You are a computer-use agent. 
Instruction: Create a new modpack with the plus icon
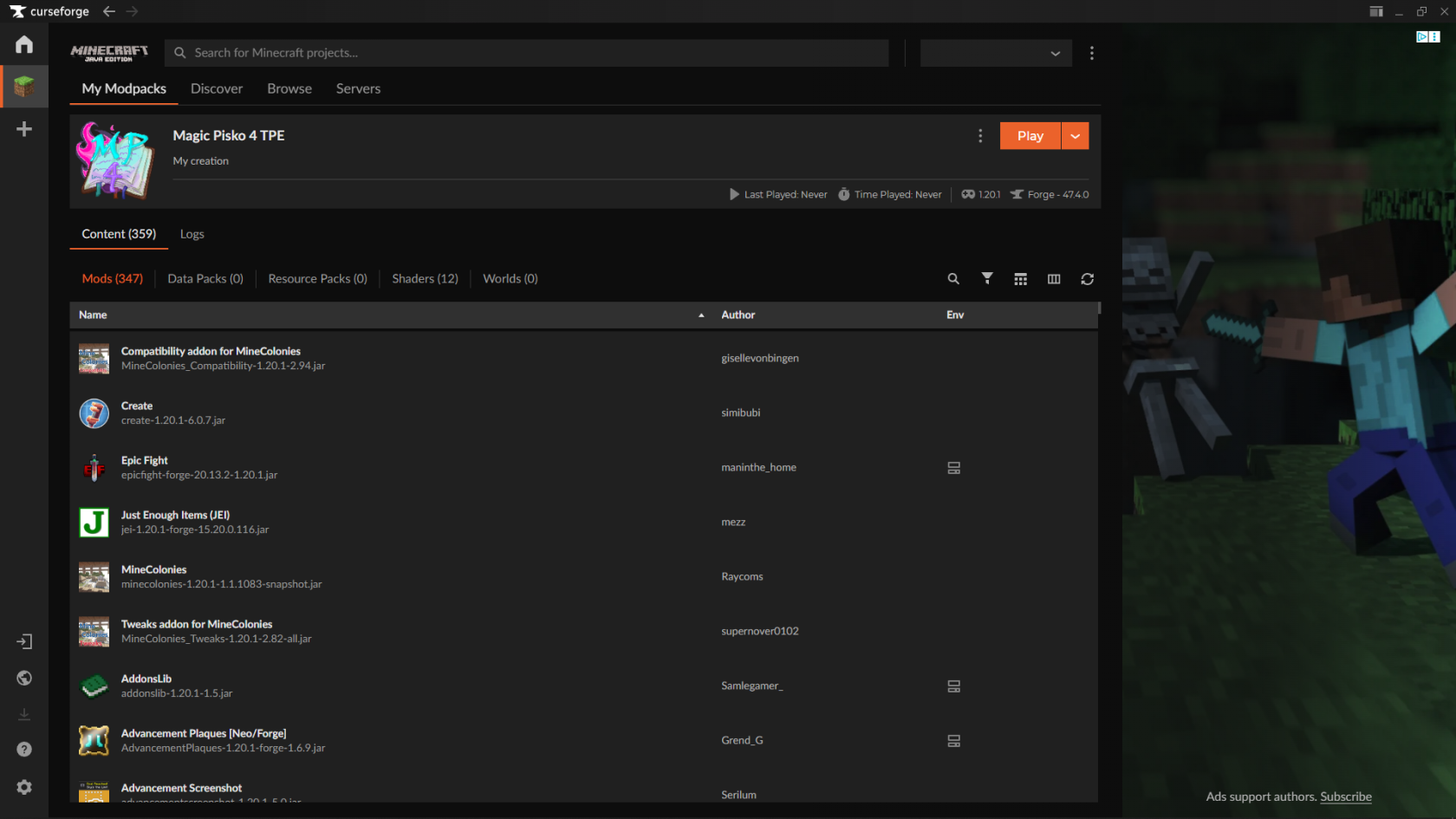point(23,128)
